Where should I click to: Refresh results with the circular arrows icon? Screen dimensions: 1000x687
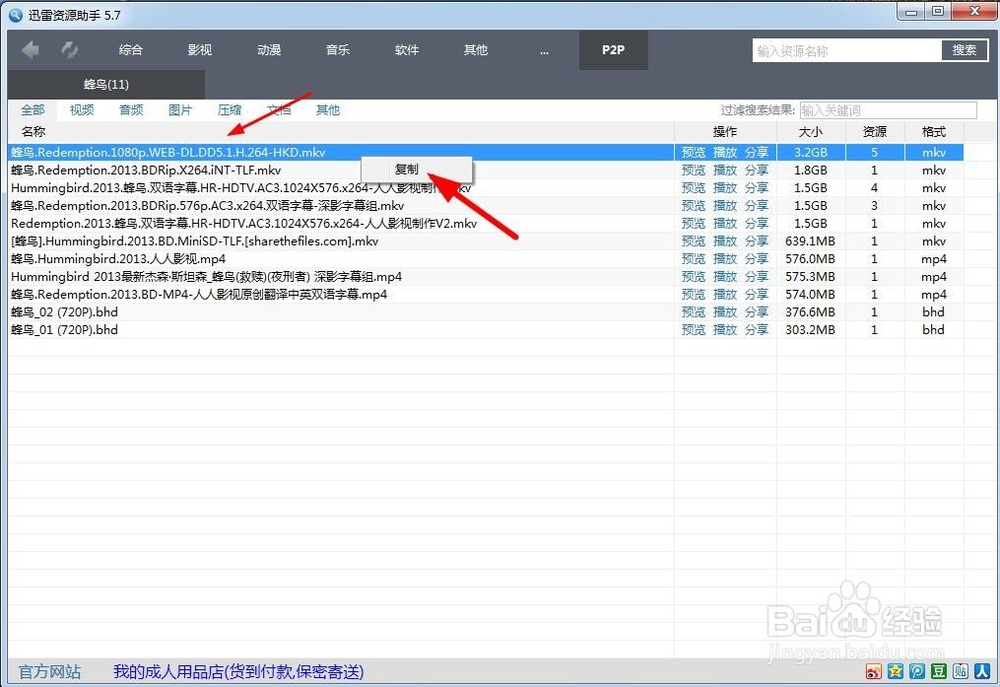click(70, 50)
